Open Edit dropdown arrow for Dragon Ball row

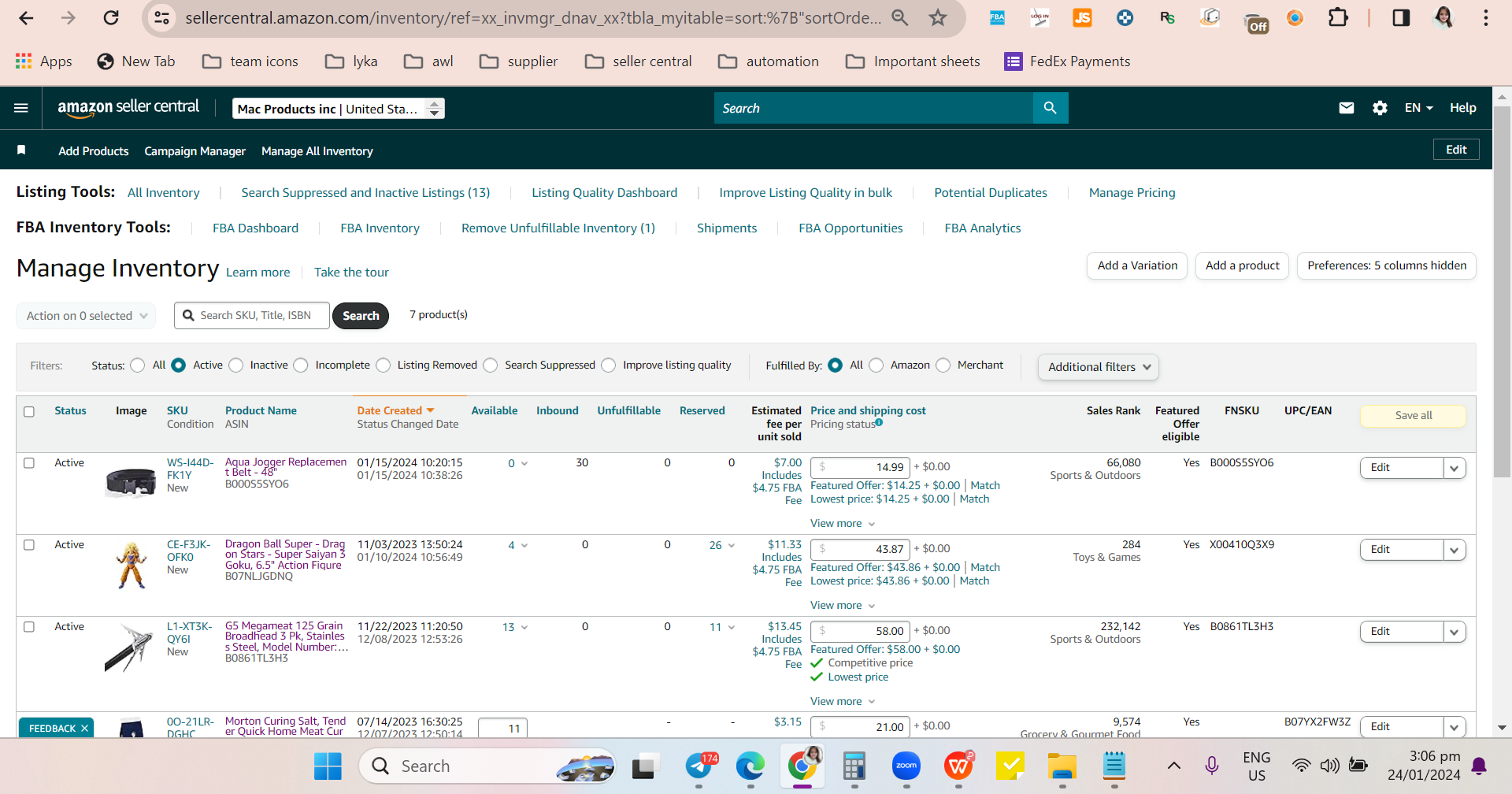(x=1455, y=550)
